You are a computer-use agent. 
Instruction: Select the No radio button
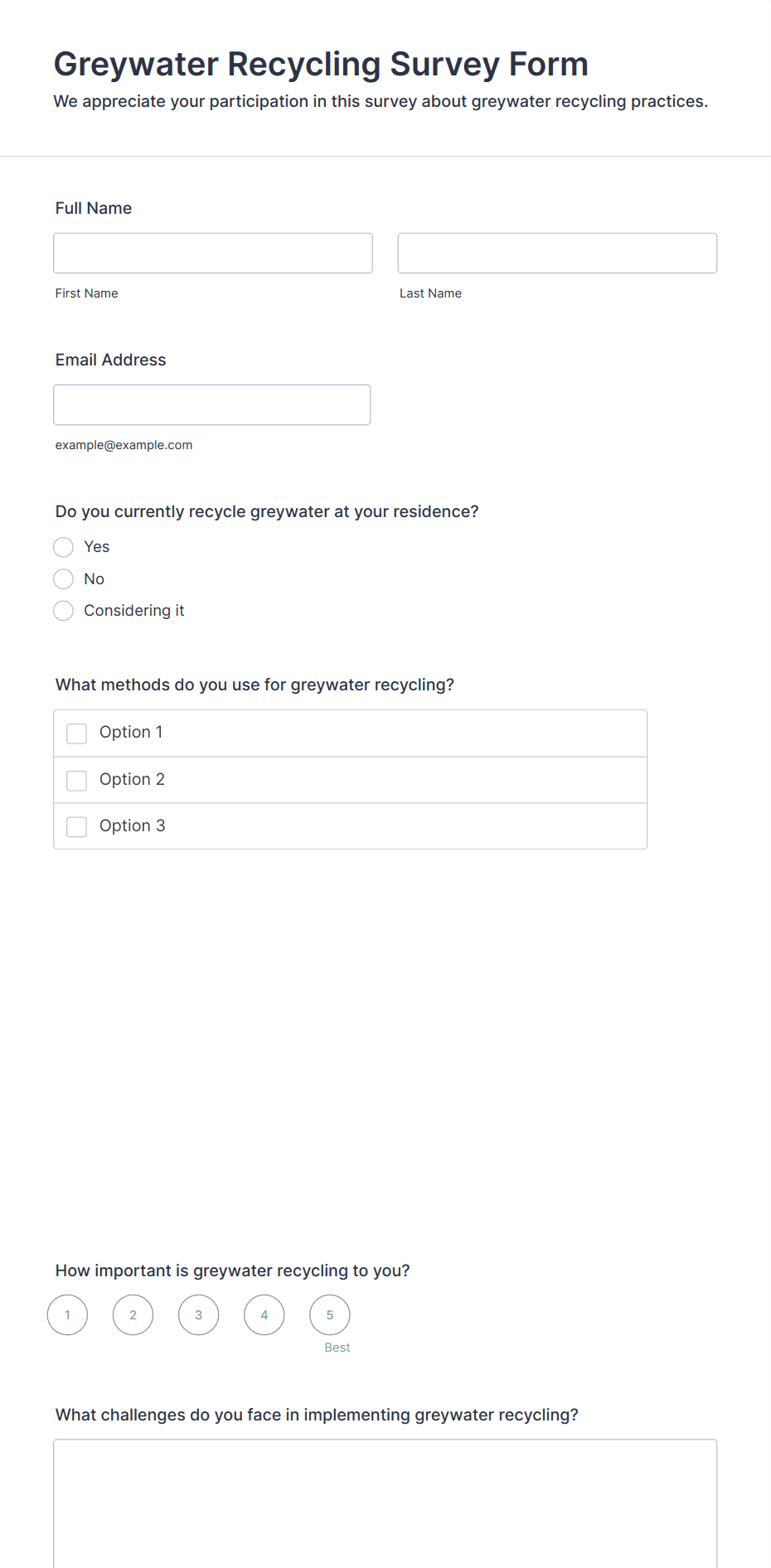click(64, 578)
